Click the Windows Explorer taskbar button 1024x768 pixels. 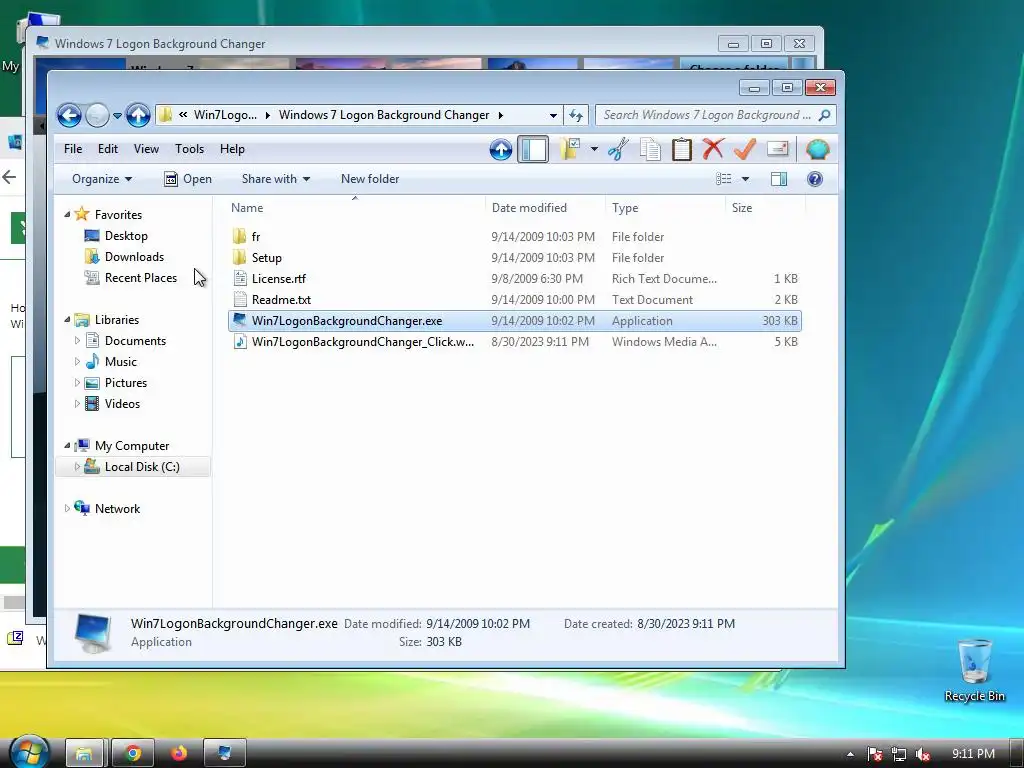point(84,754)
